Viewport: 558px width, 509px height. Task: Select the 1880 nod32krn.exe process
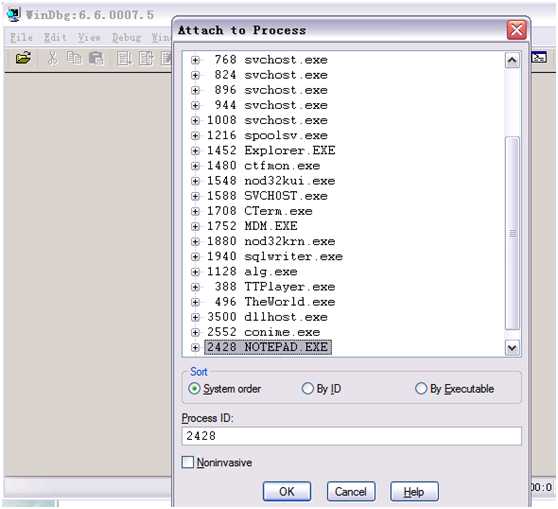tap(271, 241)
